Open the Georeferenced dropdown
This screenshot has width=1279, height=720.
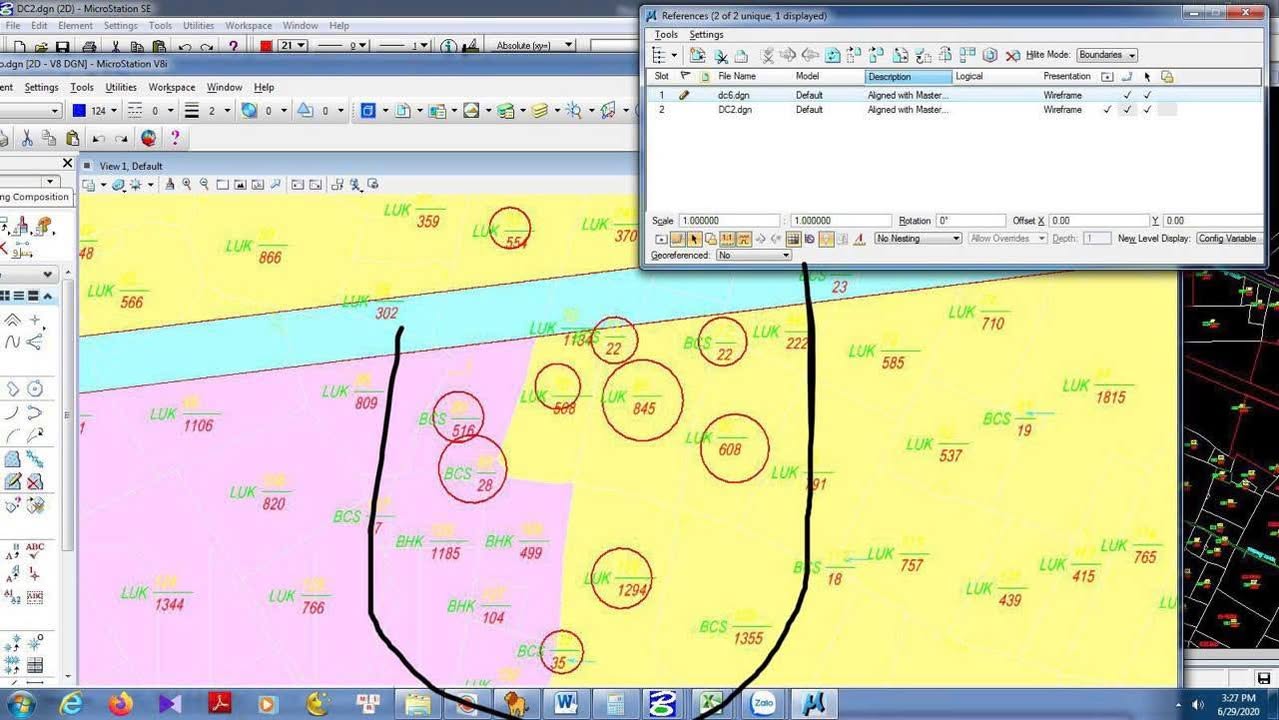pos(753,255)
